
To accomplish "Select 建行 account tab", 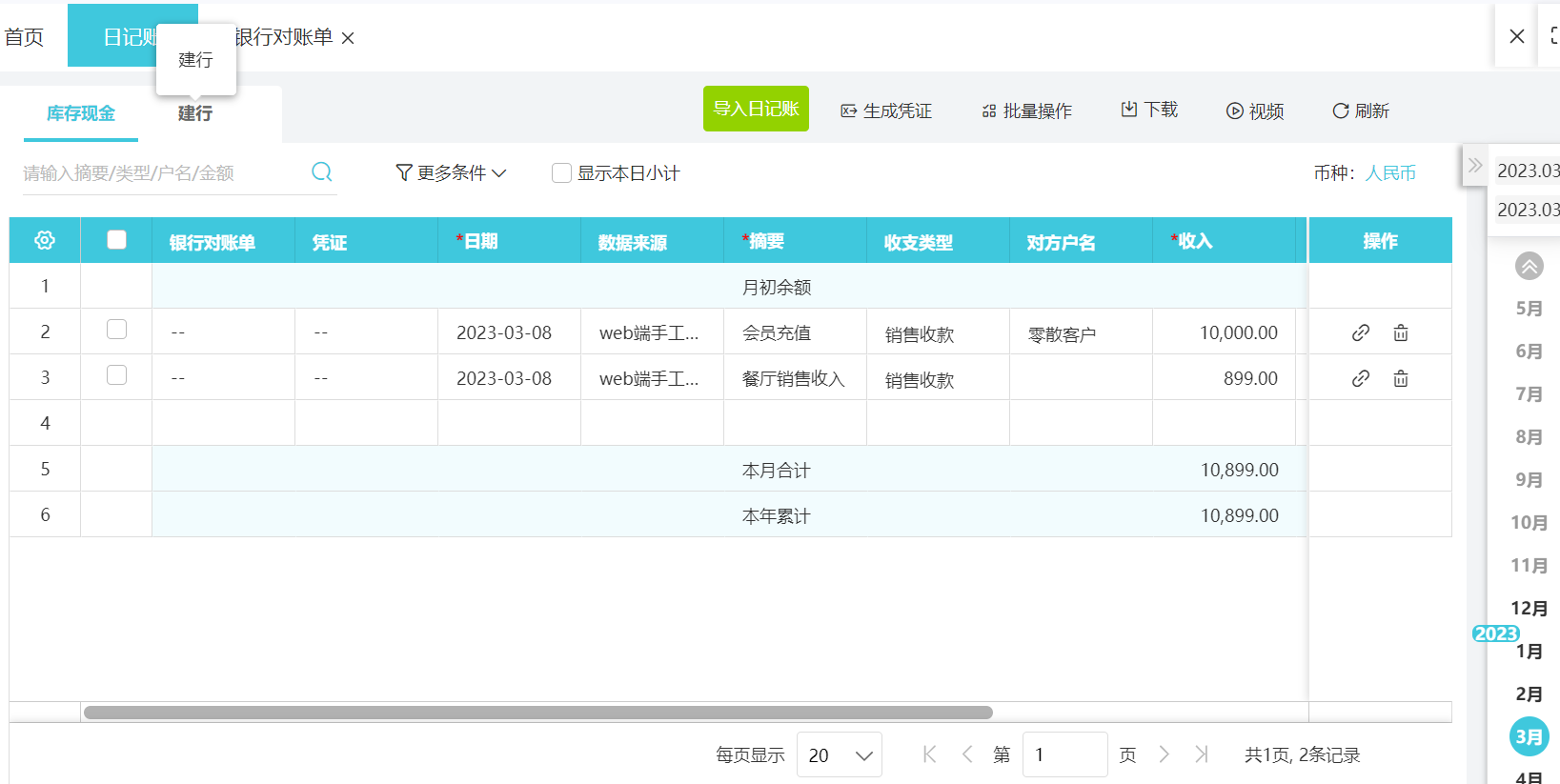I will point(195,113).
